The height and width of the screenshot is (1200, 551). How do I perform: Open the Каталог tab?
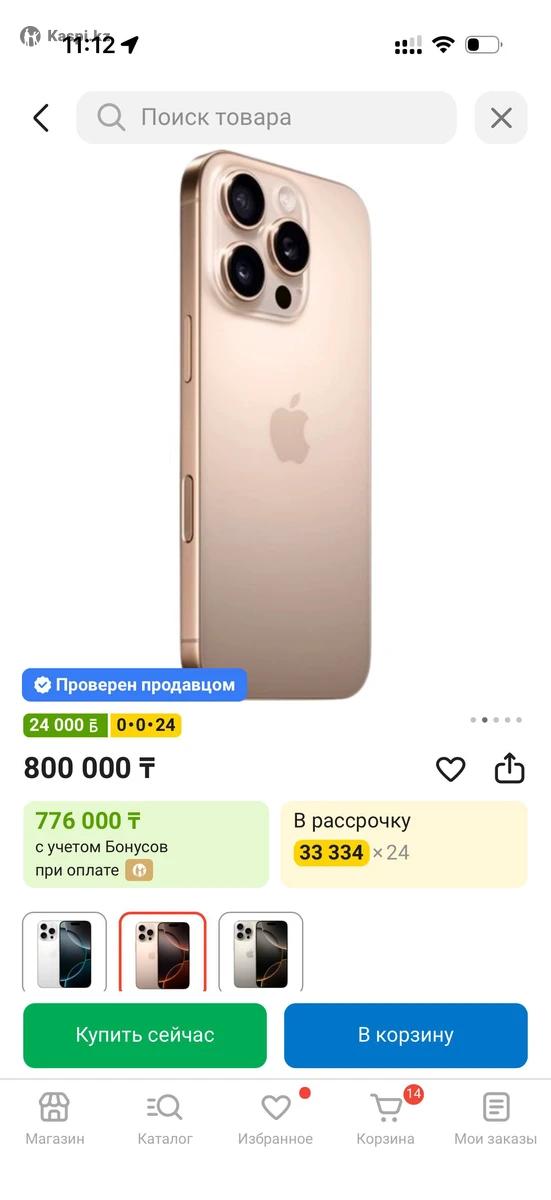165,1119
